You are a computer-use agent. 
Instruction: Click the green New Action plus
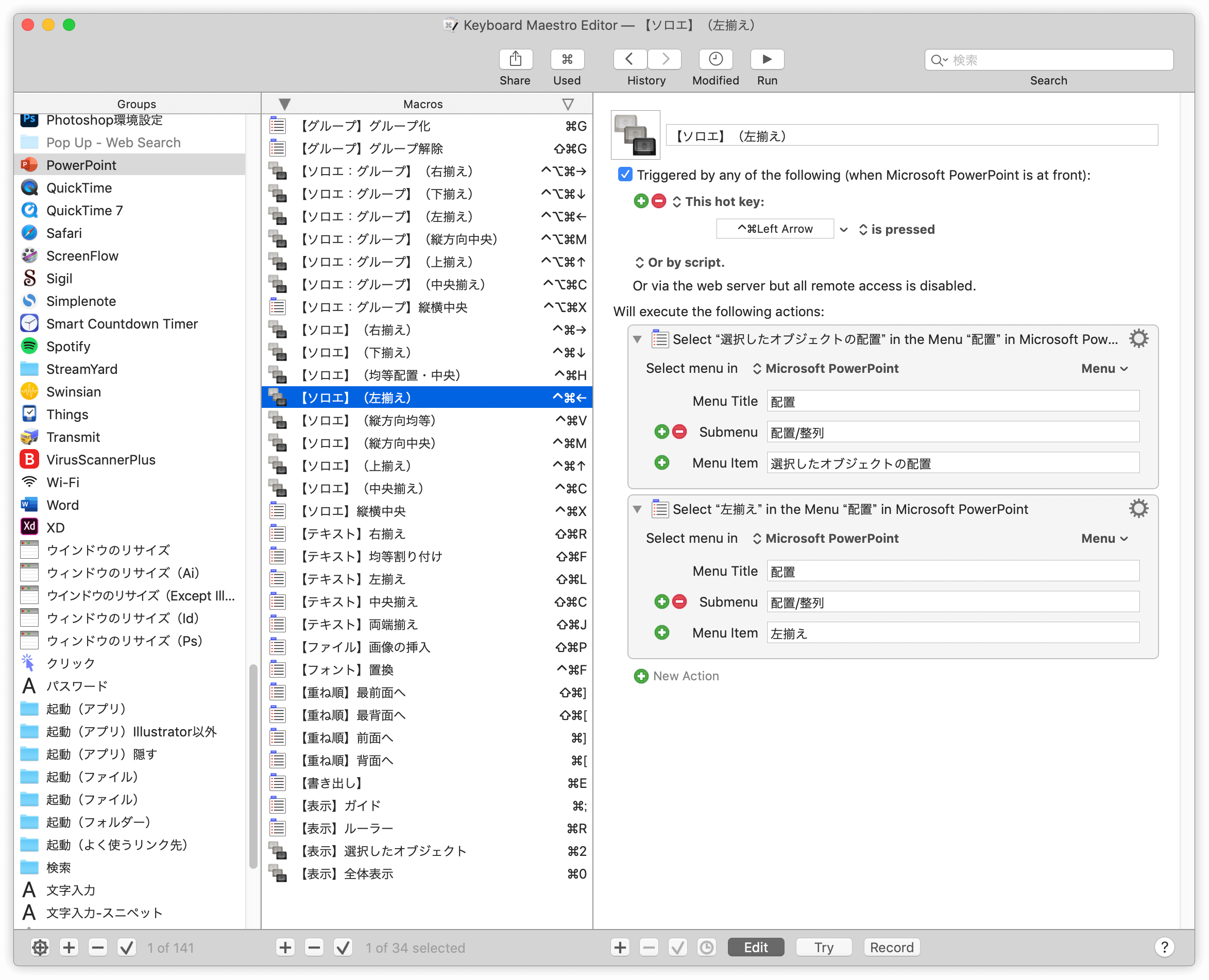[x=640, y=676]
